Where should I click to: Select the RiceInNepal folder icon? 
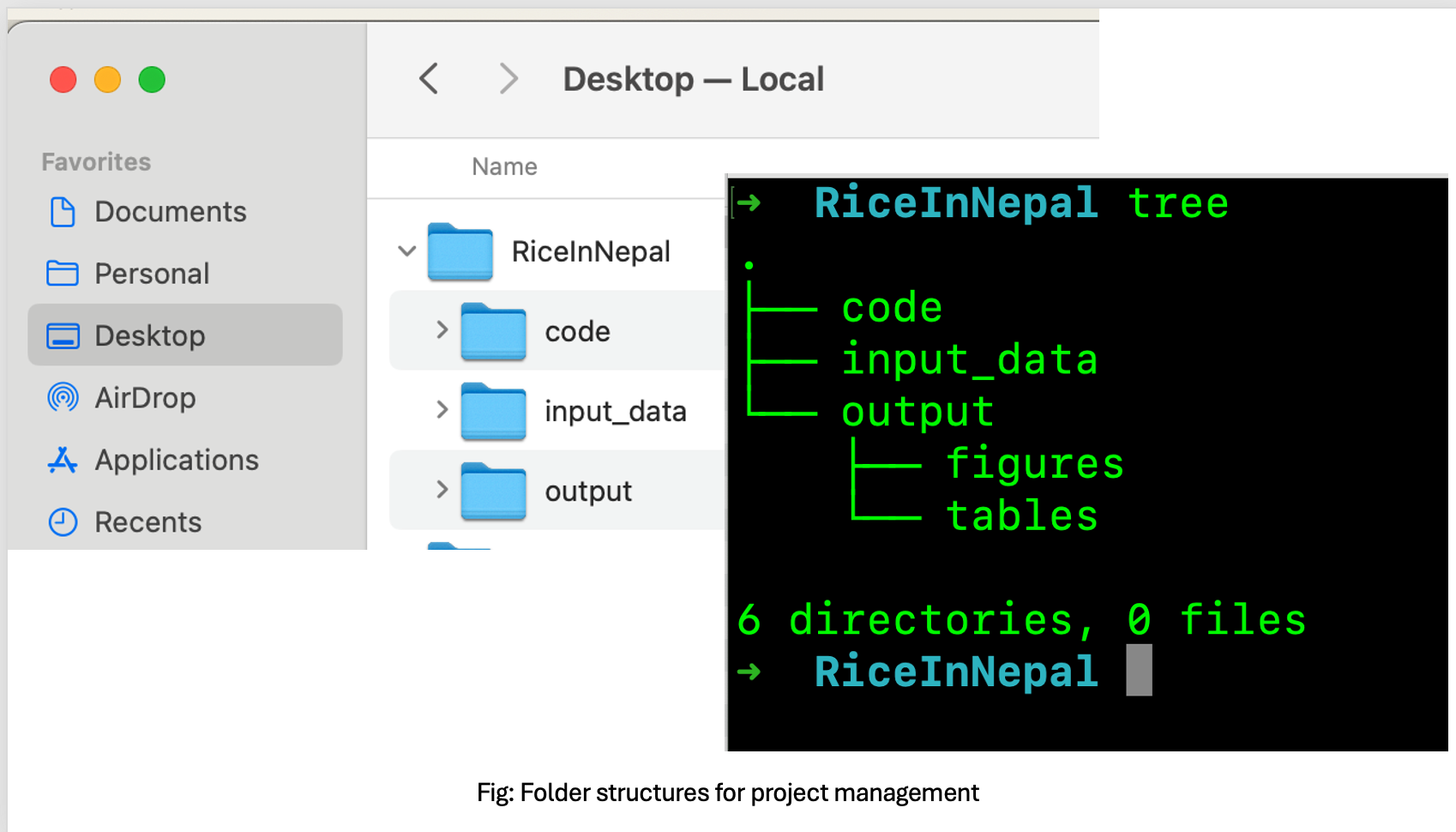[x=460, y=252]
